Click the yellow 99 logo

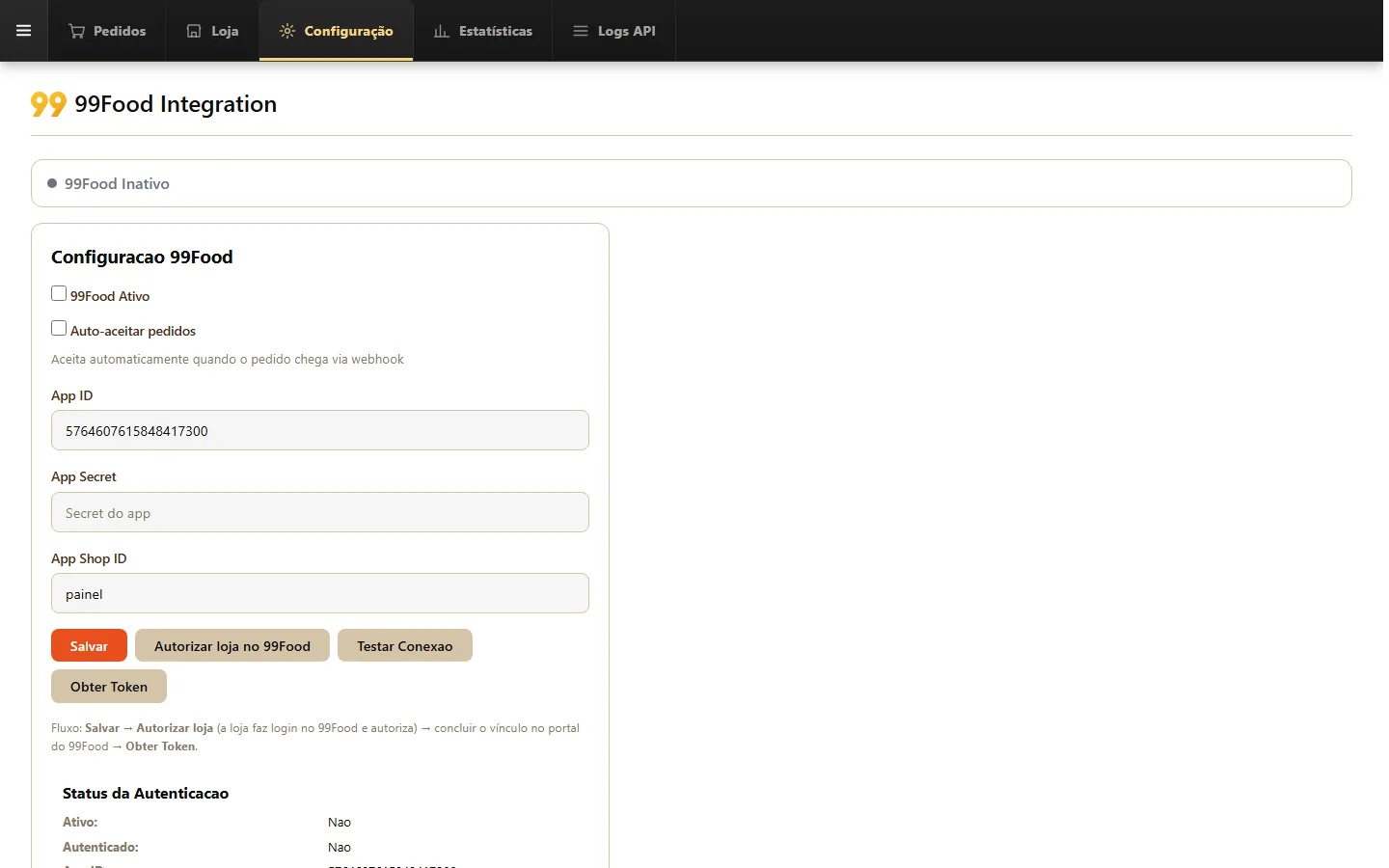pyautogui.click(x=48, y=104)
